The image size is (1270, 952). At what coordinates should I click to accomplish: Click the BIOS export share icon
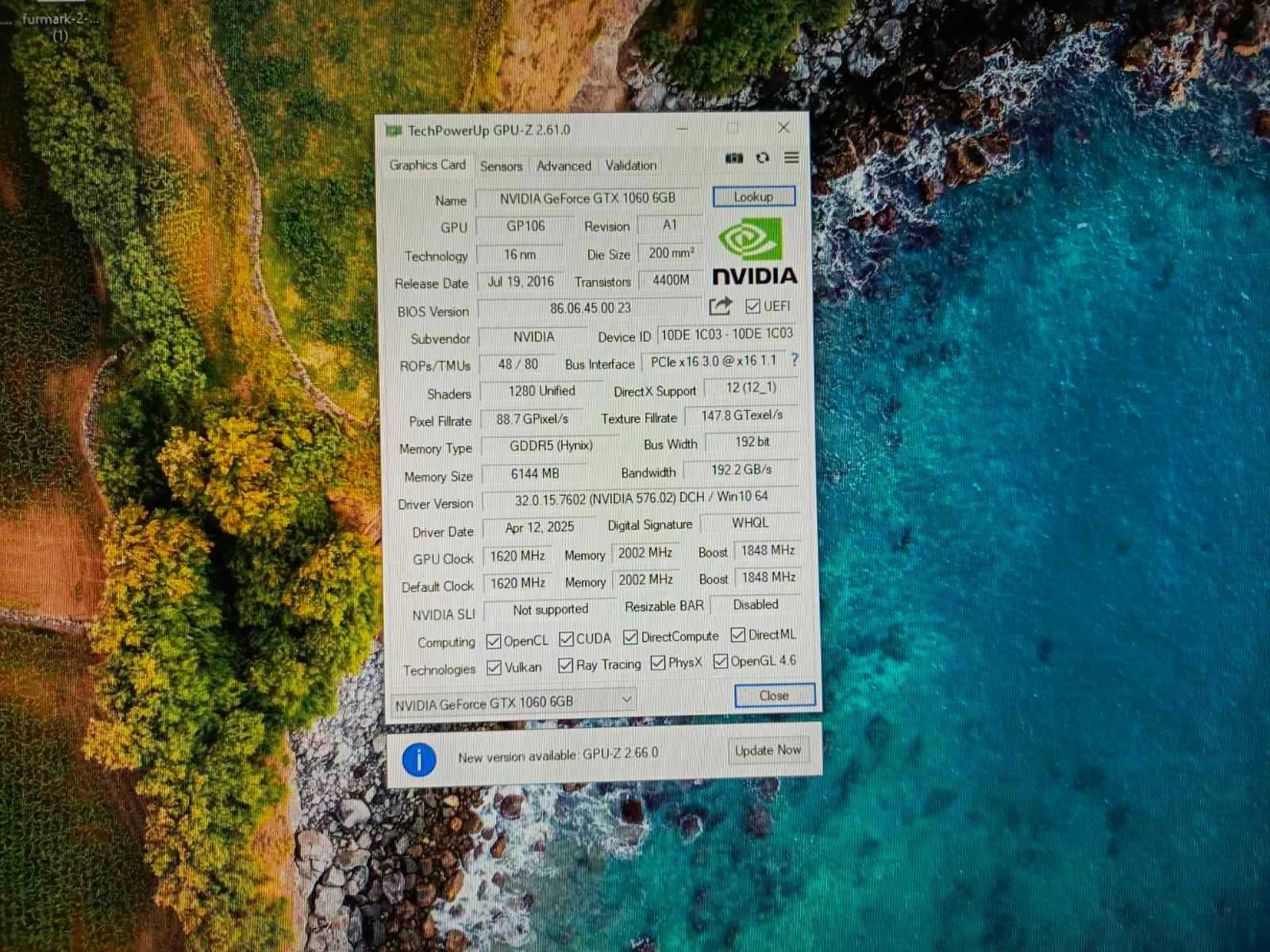click(x=720, y=305)
